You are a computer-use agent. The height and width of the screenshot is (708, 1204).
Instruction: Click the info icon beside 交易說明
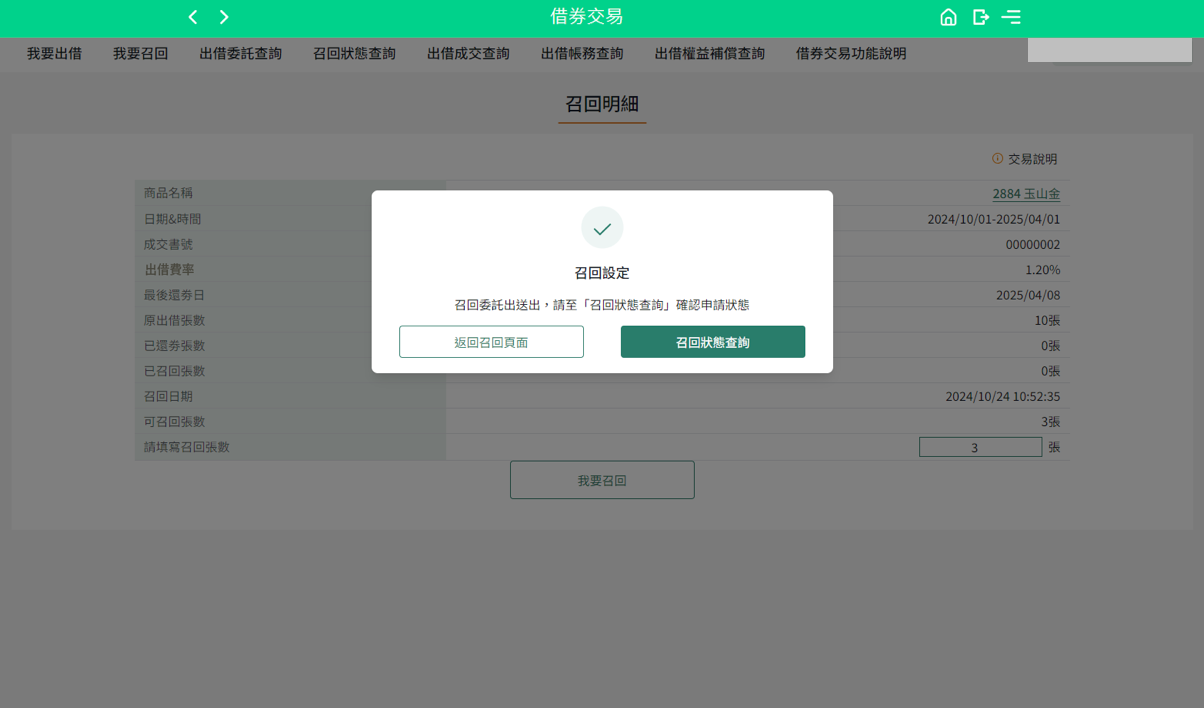pos(997,159)
